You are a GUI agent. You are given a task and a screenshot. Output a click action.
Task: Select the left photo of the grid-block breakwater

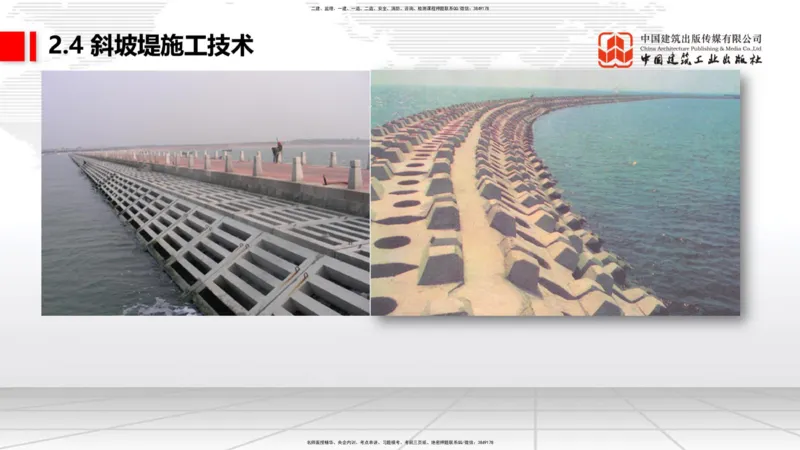[x=205, y=193]
